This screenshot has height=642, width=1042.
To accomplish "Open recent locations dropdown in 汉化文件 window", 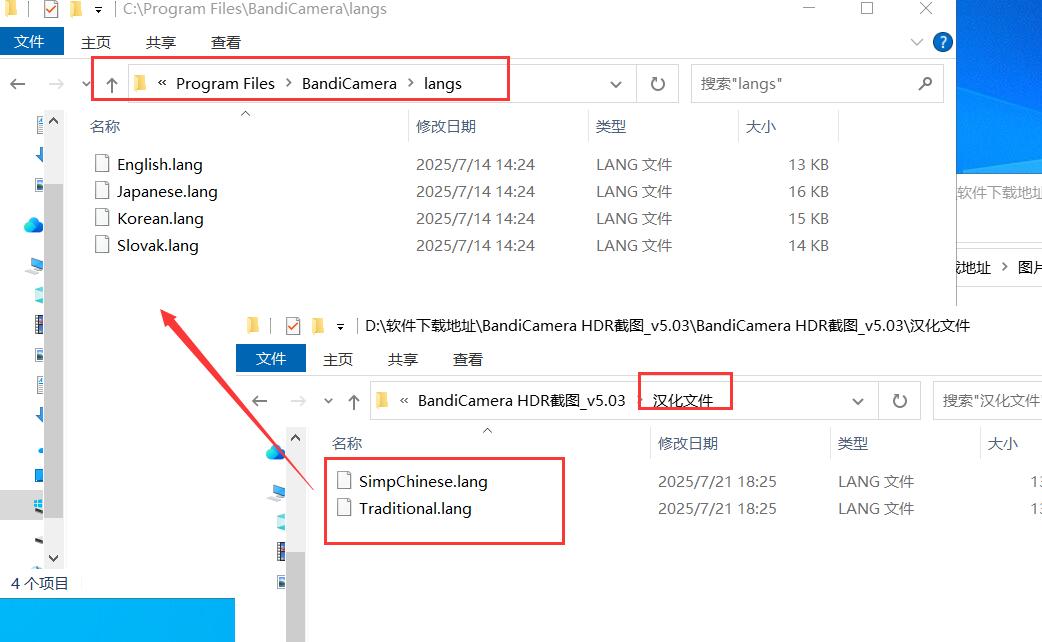I will 328,401.
